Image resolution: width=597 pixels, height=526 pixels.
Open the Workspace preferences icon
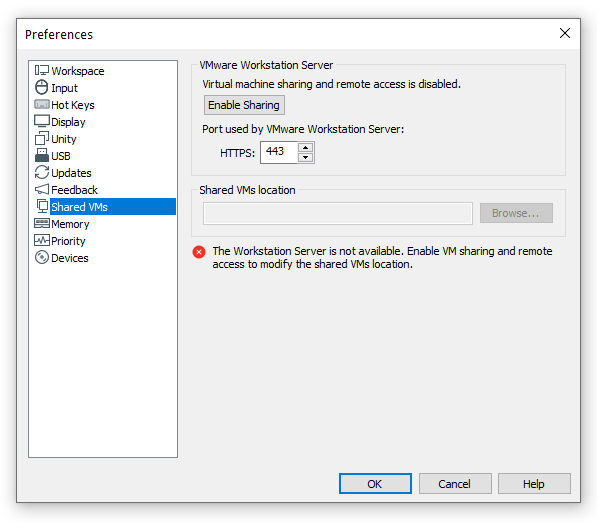pos(42,70)
